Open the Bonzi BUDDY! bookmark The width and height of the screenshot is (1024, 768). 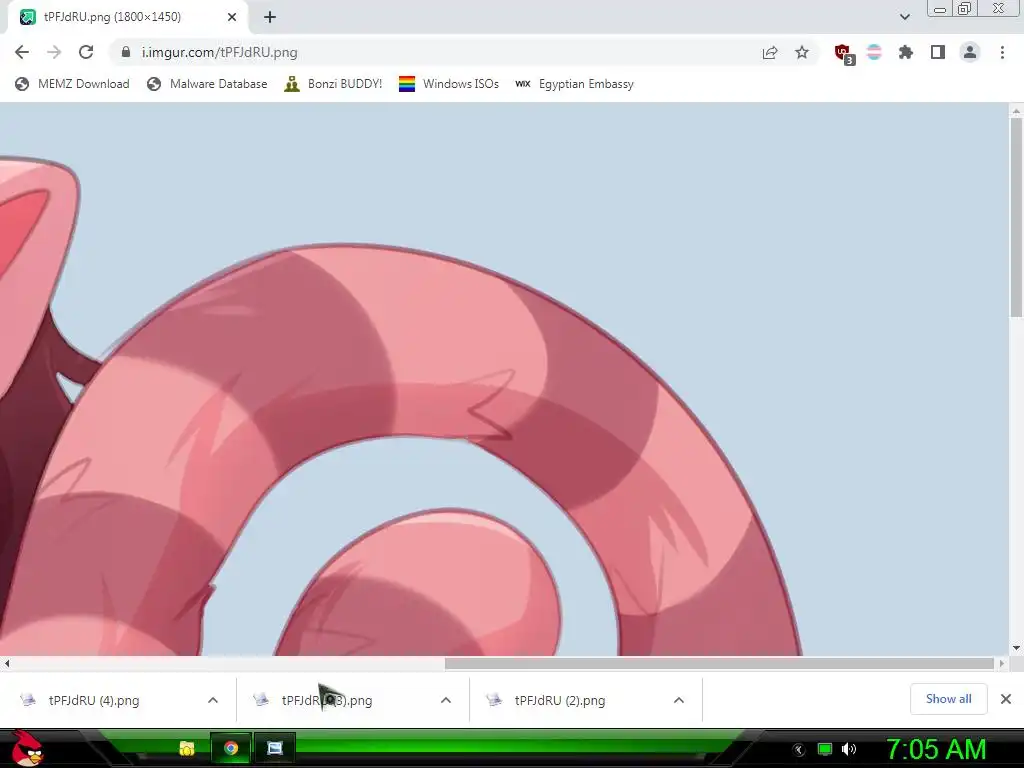[333, 84]
